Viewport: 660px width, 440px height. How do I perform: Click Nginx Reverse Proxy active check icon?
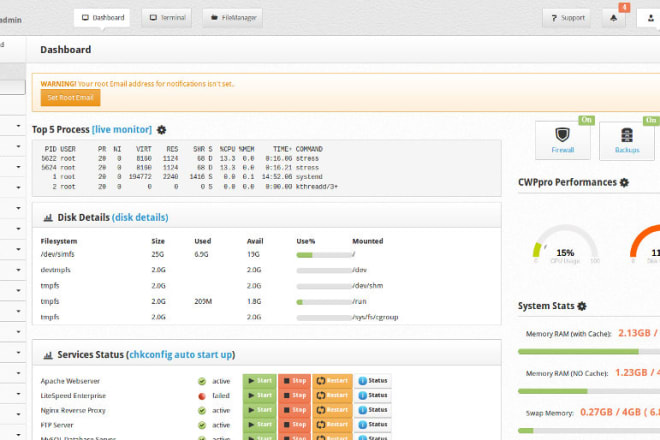(202, 411)
